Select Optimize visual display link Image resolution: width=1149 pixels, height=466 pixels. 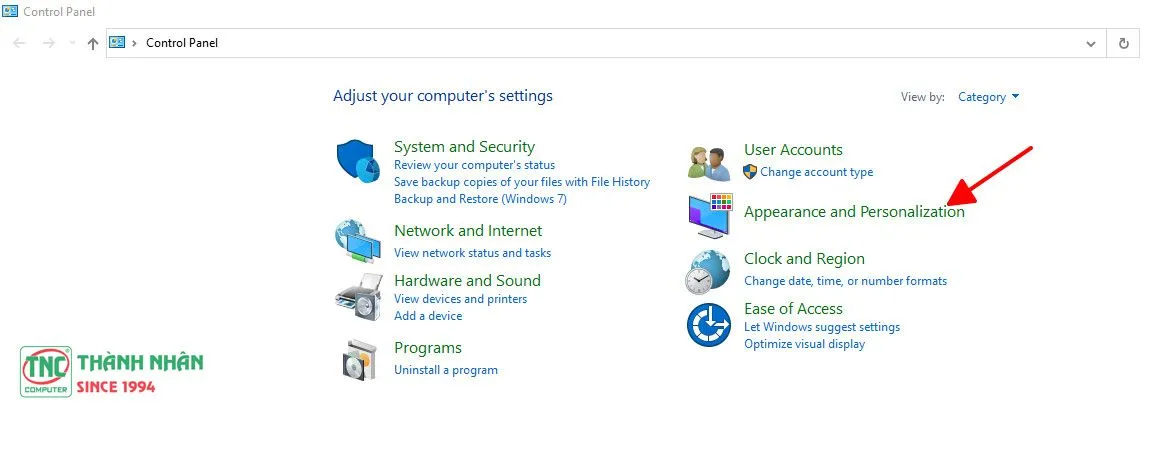pos(804,344)
